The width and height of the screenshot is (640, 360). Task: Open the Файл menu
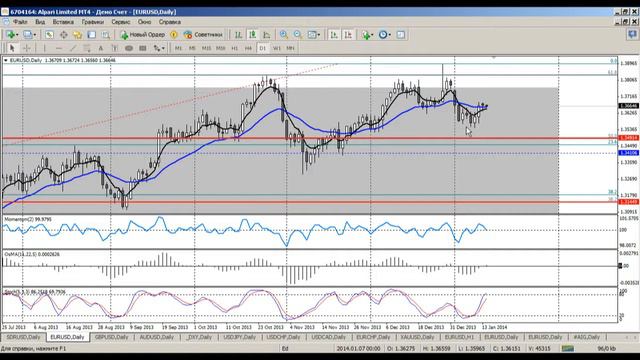pyautogui.click(x=20, y=22)
